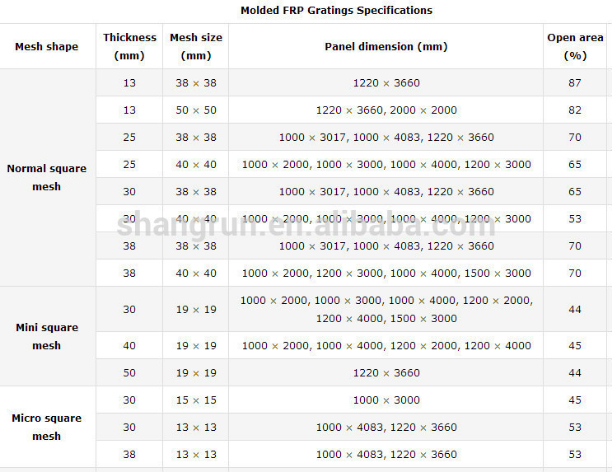613x472 pixels.
Task: Select panel cell ending with '1500 × 3000' for 40 × 40
Action: [x=386, y=273]
